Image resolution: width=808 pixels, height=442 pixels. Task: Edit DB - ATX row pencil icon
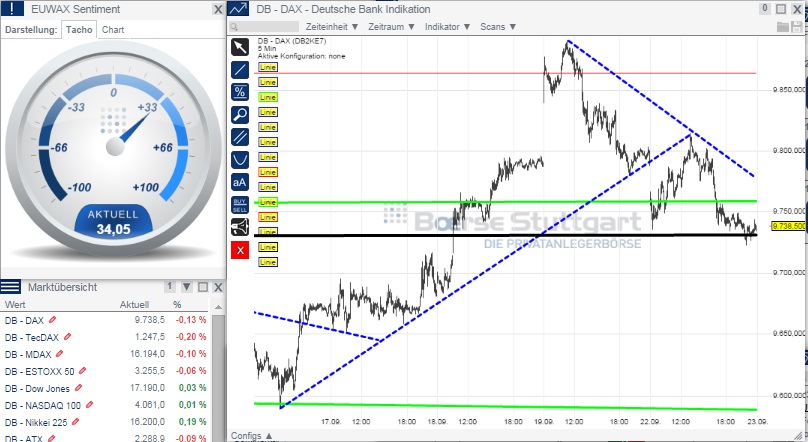click(51, 438)
